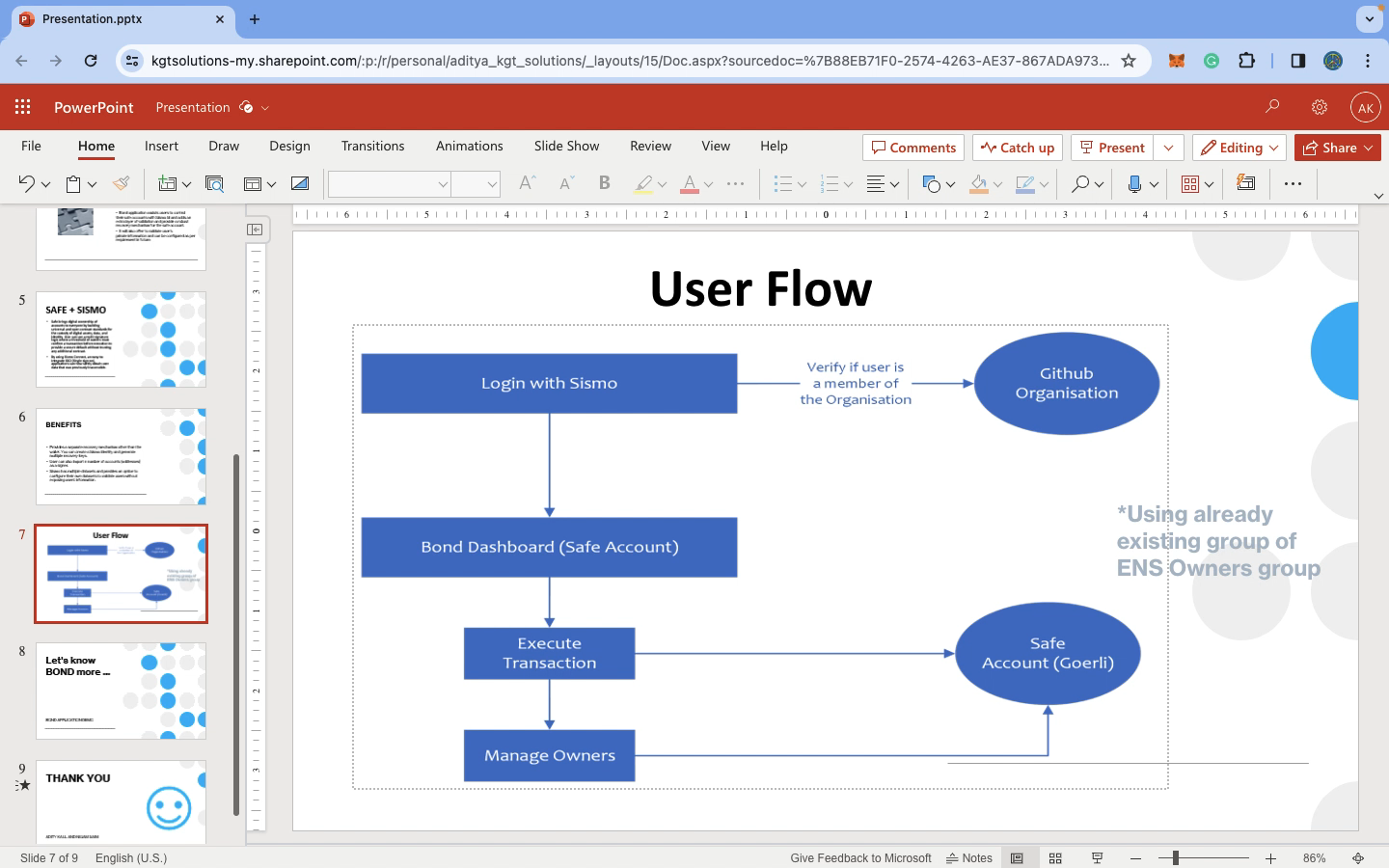Screen dimensions: 1389x868
Task: Open the font name combo box
Action: pos(389,183)
